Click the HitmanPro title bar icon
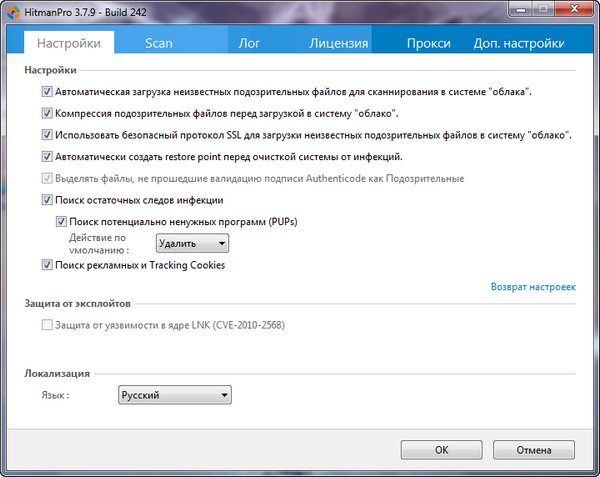The image size is (600, 477). (13, 11)
